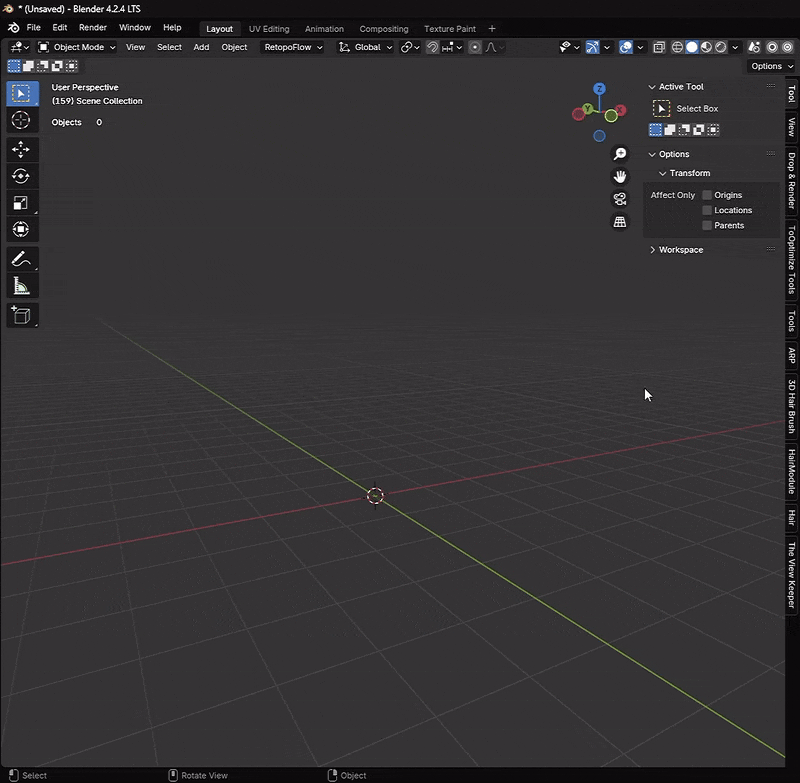Image resolution: width=800 pixels, height=783 pixels.
Task: Open the 3D Hair Brush sidebar tab
Action: (x=791, y=406)
